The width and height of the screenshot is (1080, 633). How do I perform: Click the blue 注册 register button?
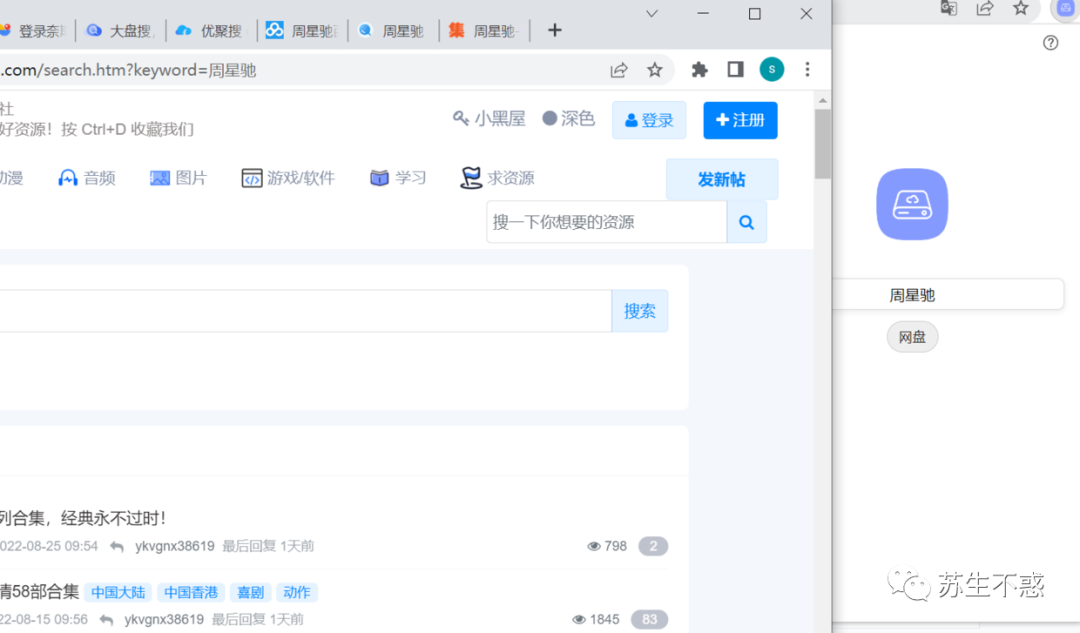tap(740, 121)
